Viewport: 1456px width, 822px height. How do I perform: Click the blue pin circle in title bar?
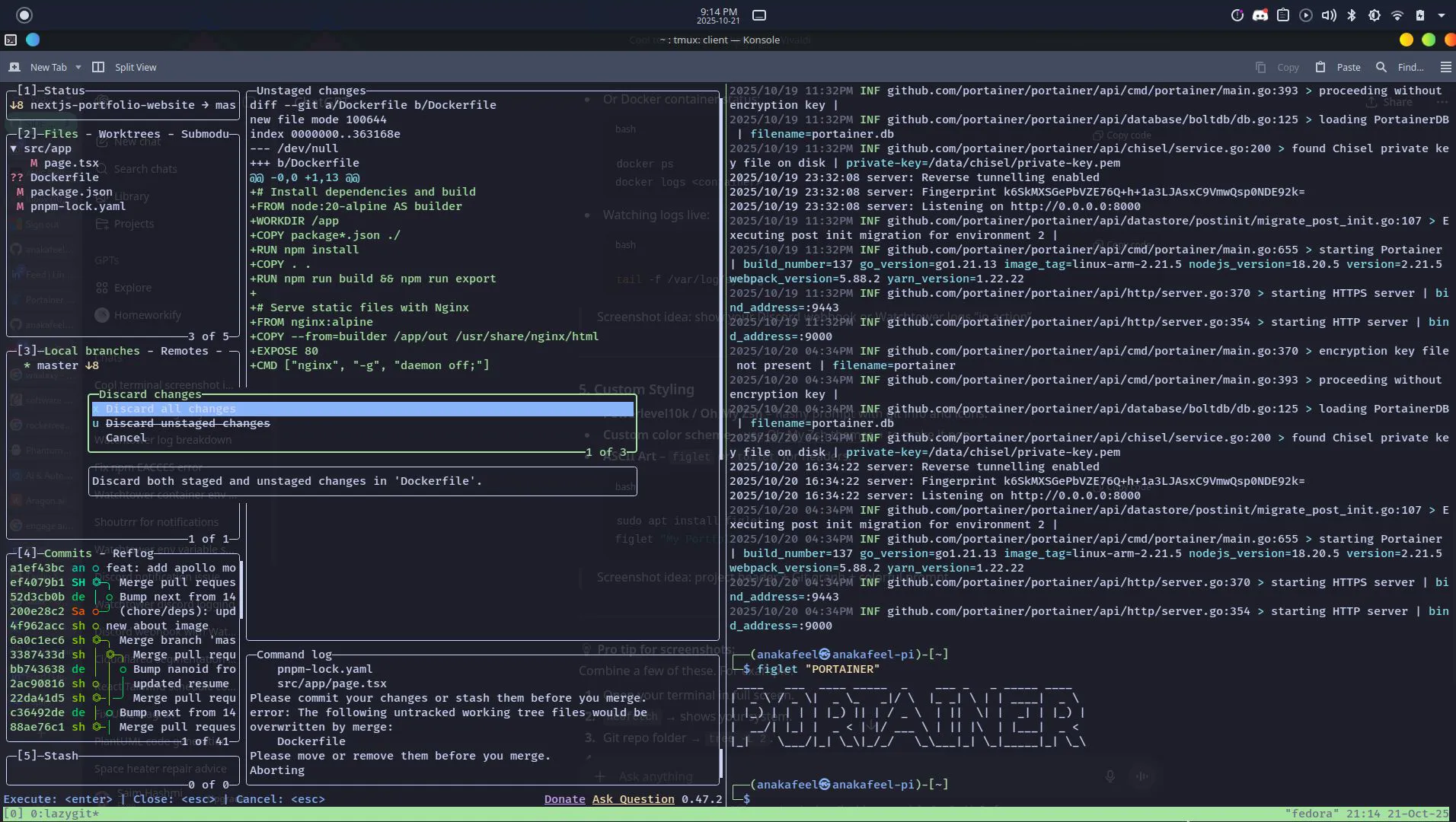tap(33, 40)
